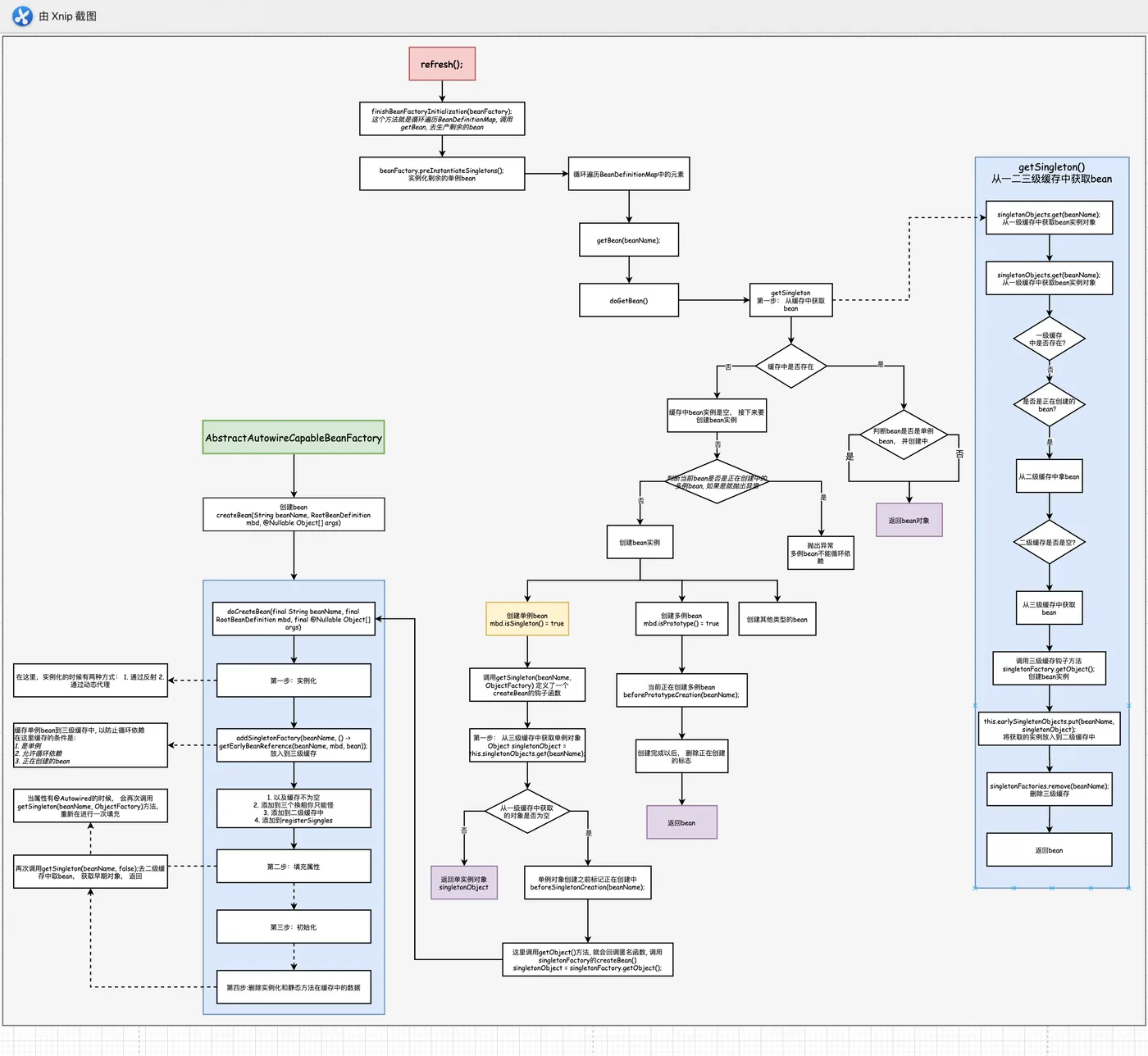Select the note 缓存单例bean到三级缓存中
The image size is (1148, 1056).
pyautogui.click(x=90, y=745)
